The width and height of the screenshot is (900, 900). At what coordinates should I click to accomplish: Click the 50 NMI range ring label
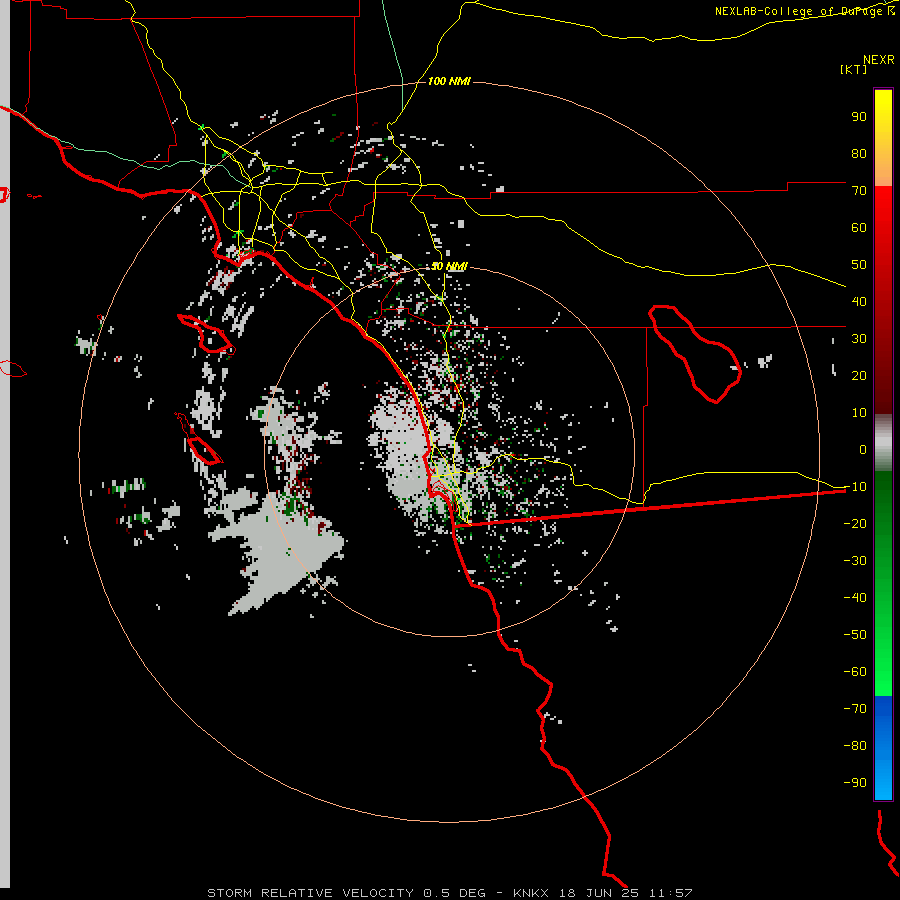click(x=449, y=266)
